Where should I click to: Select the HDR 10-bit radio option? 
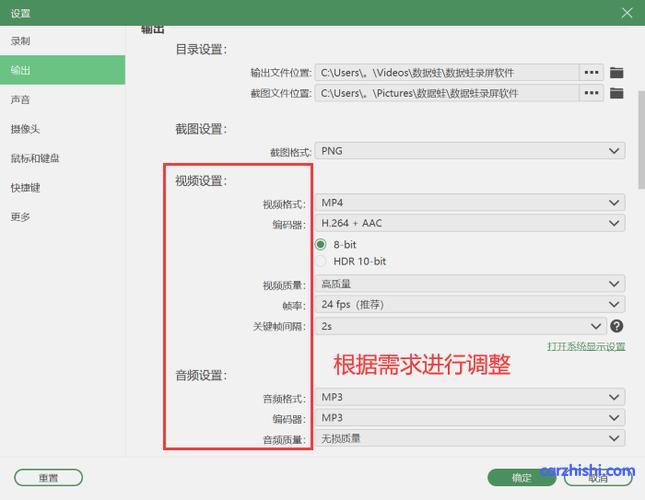tap(320, 261)
